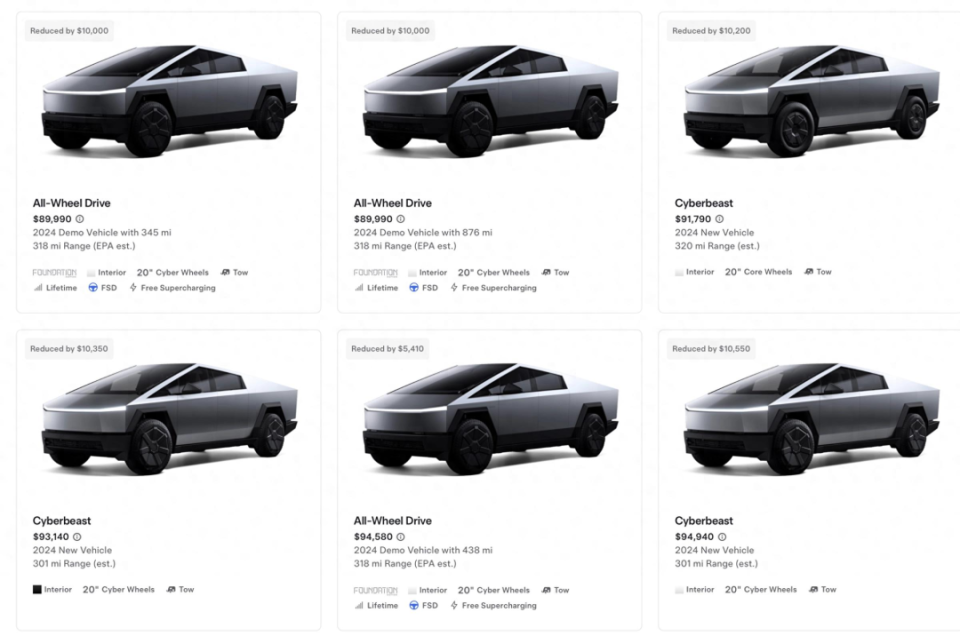Open All-Wheel Drive listing with 876 mi

tap(392, 203)
